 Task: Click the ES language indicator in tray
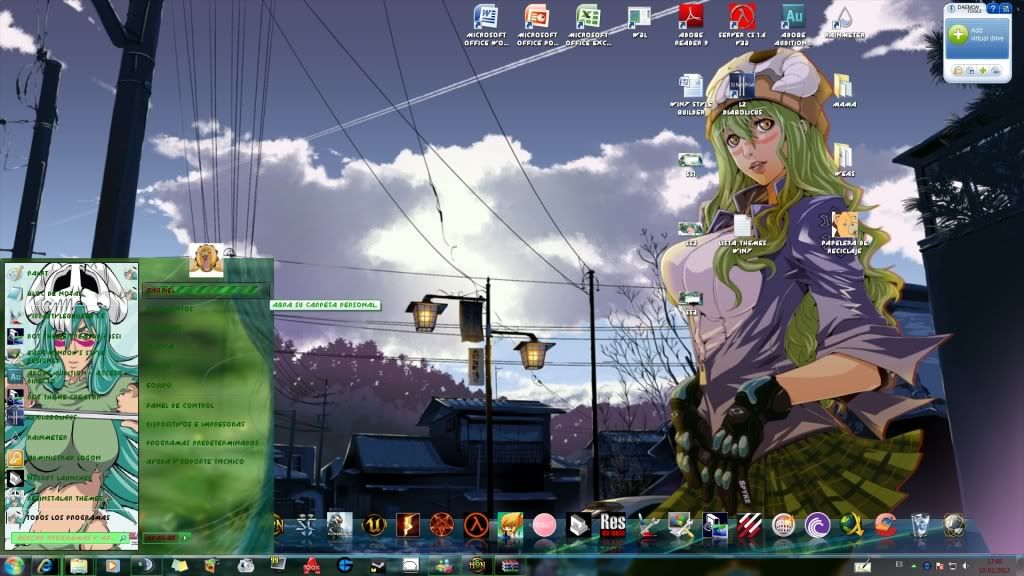(899, 564)
